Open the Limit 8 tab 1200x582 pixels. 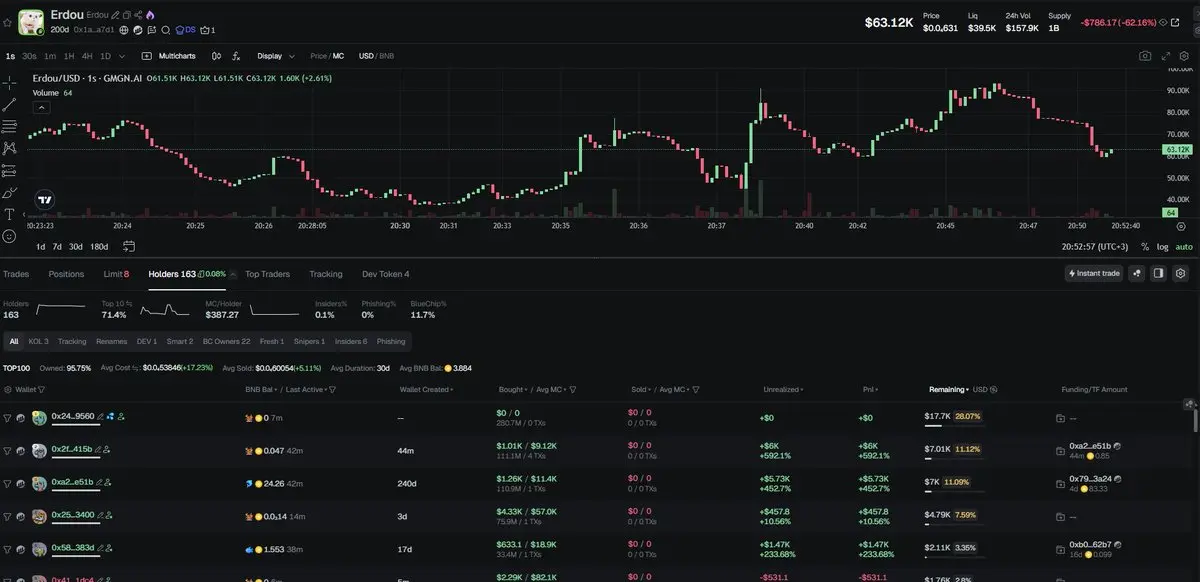coord(117,274)
